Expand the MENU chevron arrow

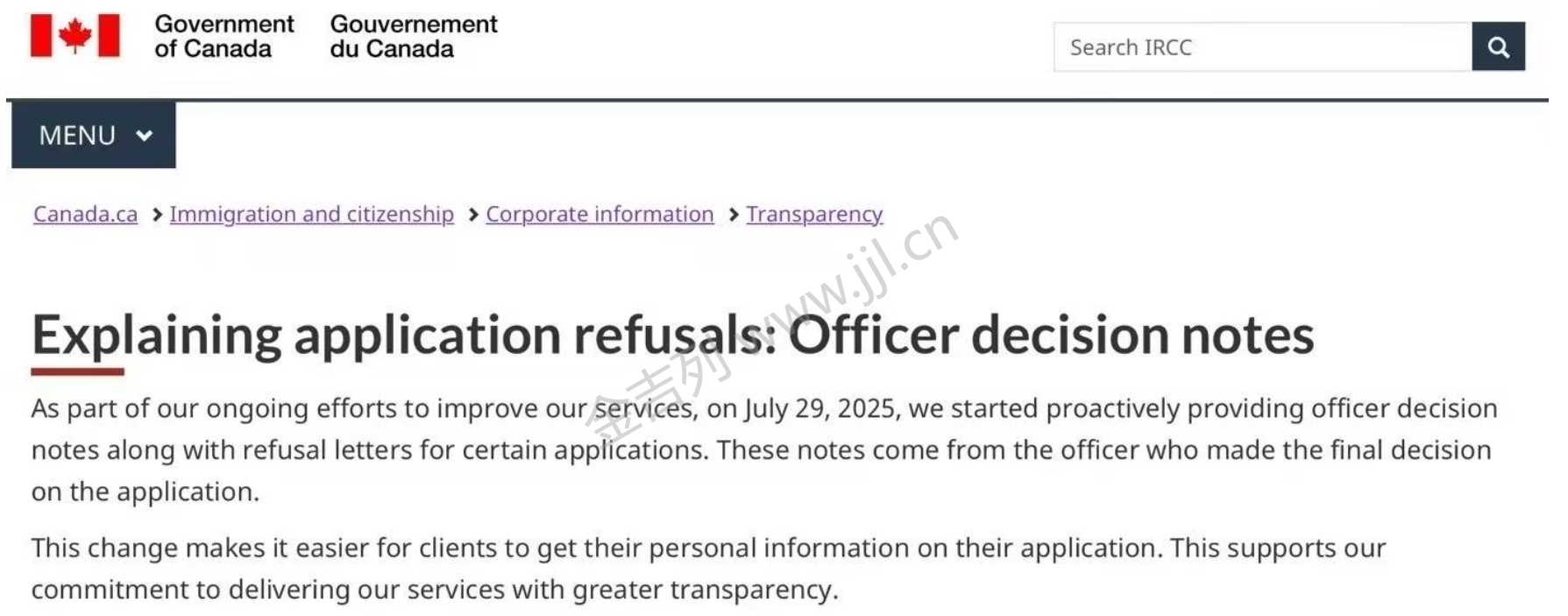coord(145,135)
